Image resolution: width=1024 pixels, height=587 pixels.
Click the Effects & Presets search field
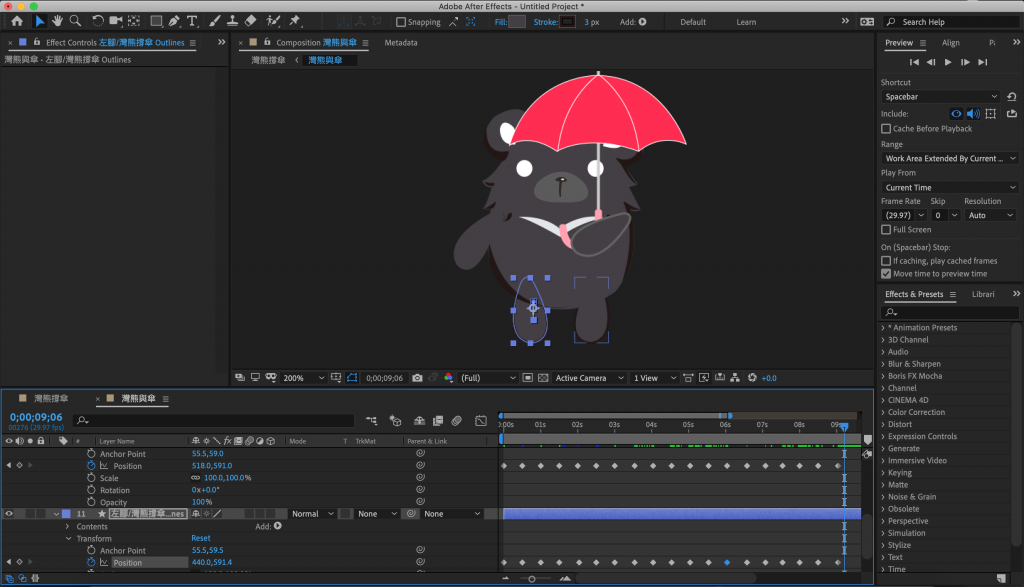[x=948, y=312]
